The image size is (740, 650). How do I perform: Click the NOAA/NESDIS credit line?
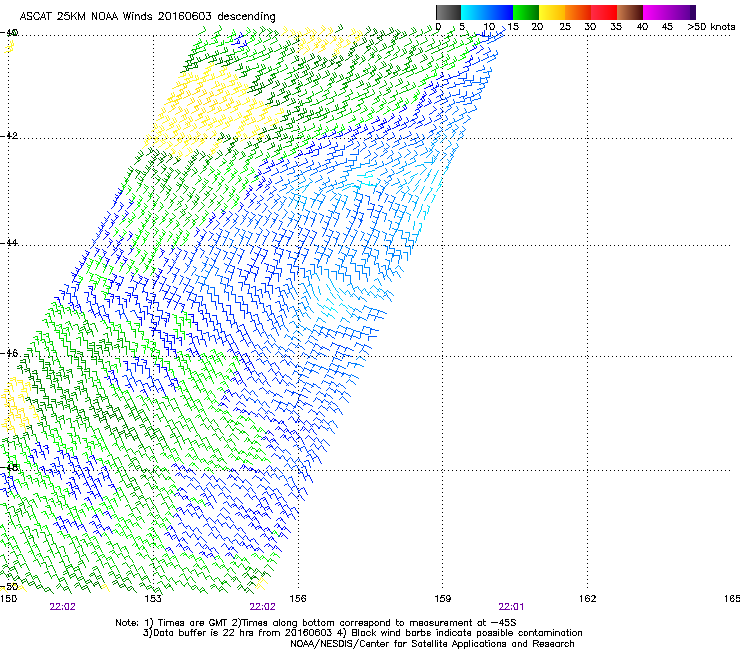click(x=432, y=644)
